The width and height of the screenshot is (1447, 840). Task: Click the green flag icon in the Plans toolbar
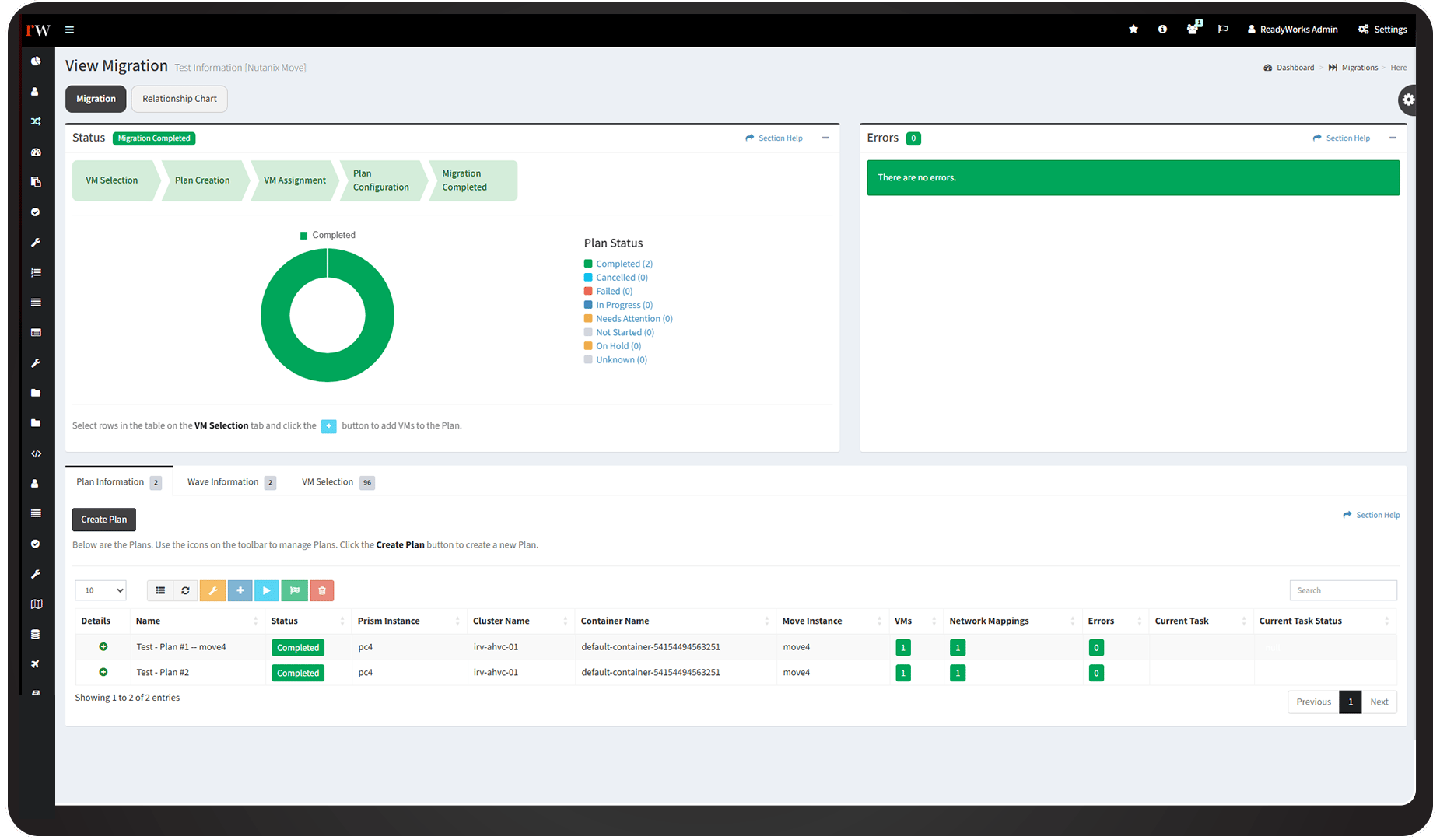click(294, 590)
